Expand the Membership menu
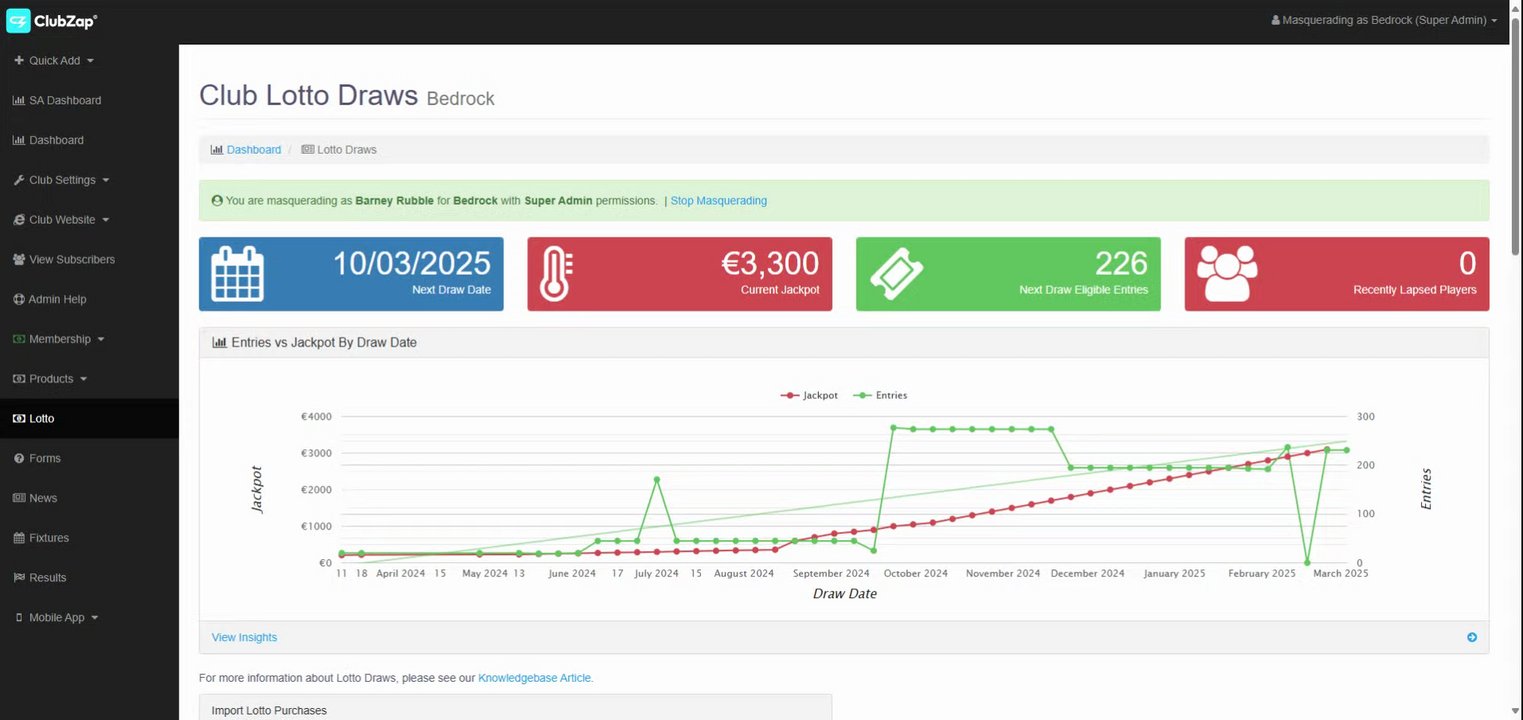 tap(60, 339)
